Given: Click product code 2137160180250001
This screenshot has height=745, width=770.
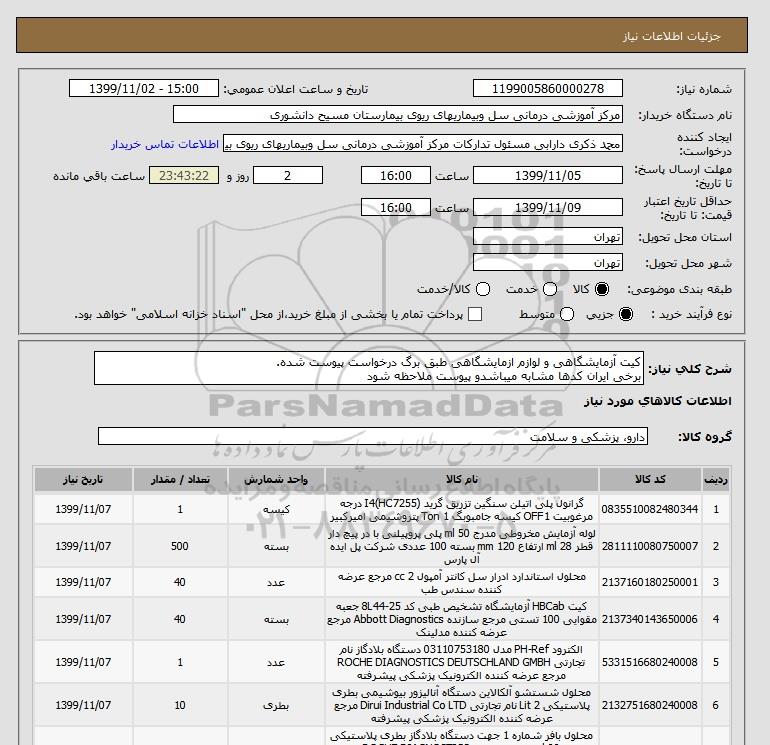Looking at the screenshot, I should (x=650, y=582).
